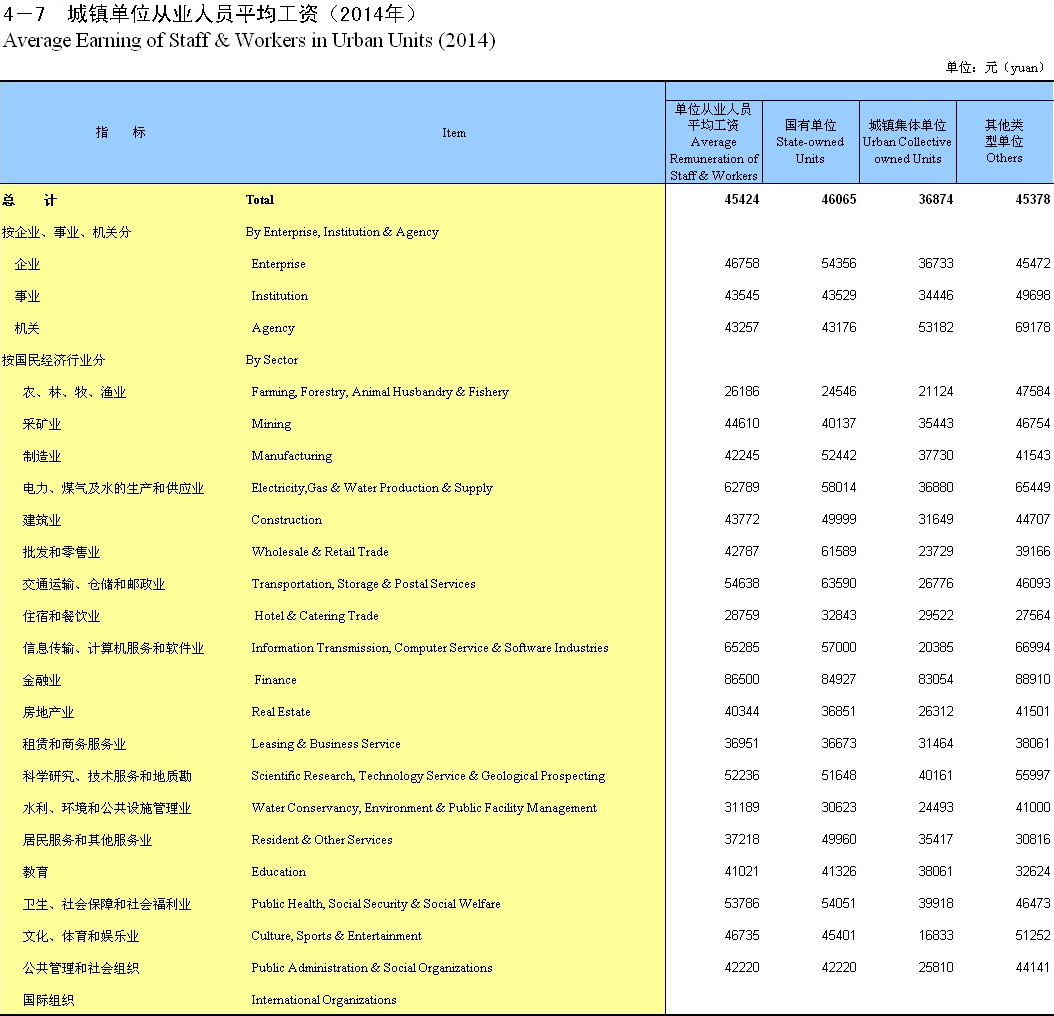Click Hotel average value 28759
Screen dimensions: 1054x1016
coord(741,615)
